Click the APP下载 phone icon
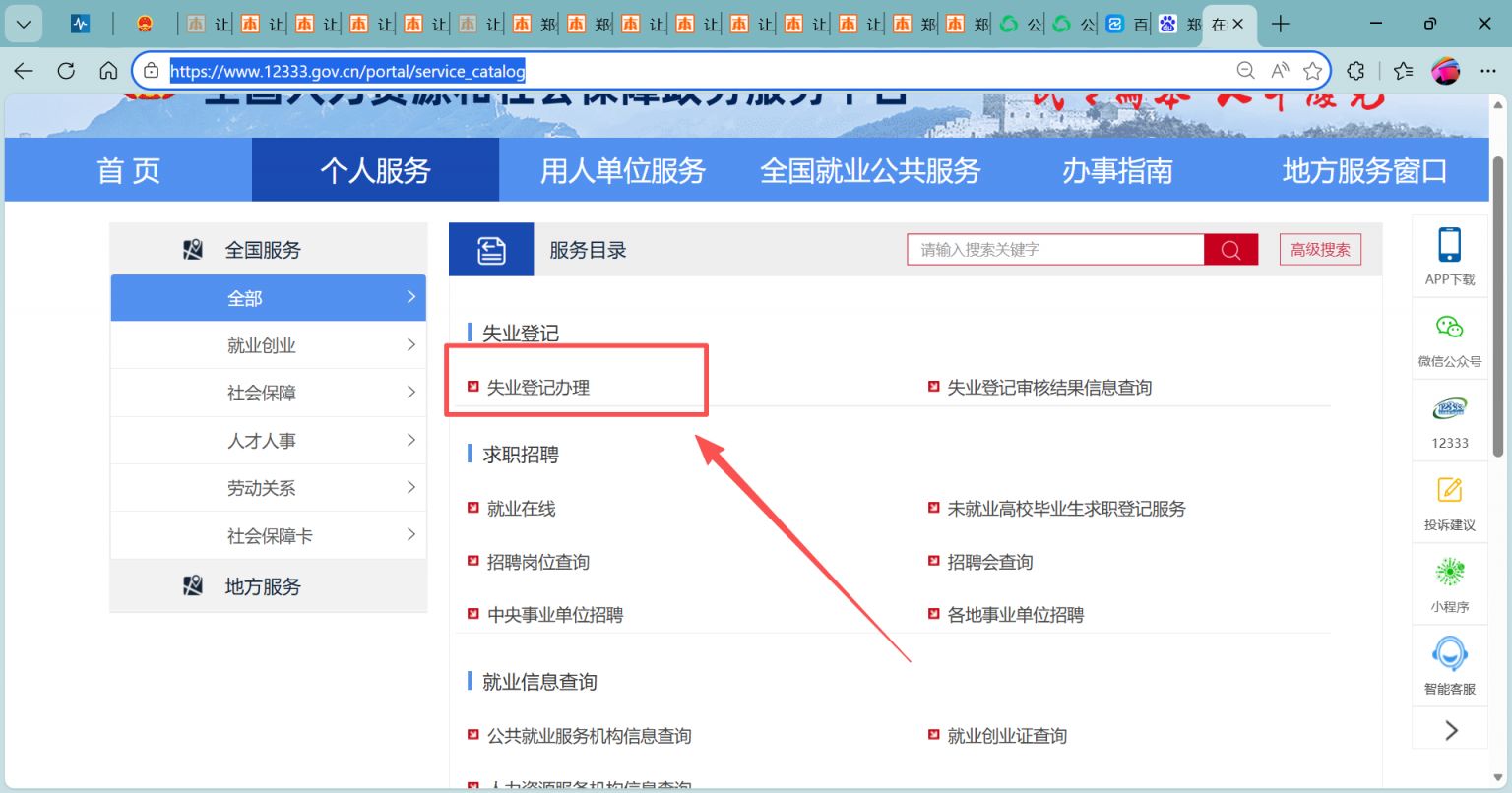This screenshot has height=793, width=1512. [1449, 245]
